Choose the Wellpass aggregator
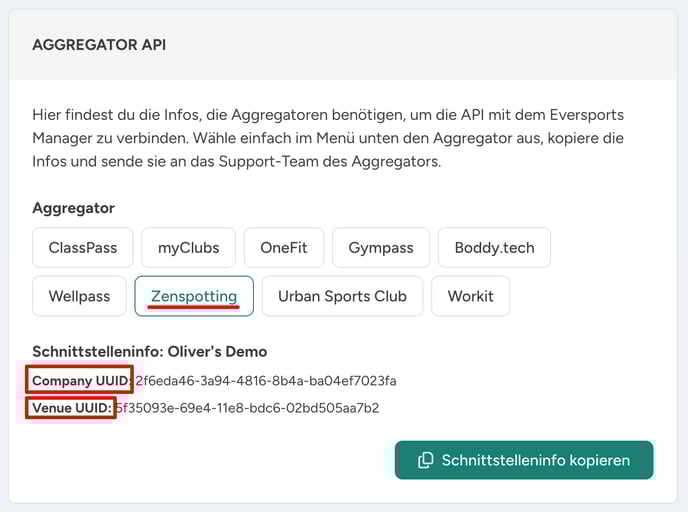 click(79, 296)
